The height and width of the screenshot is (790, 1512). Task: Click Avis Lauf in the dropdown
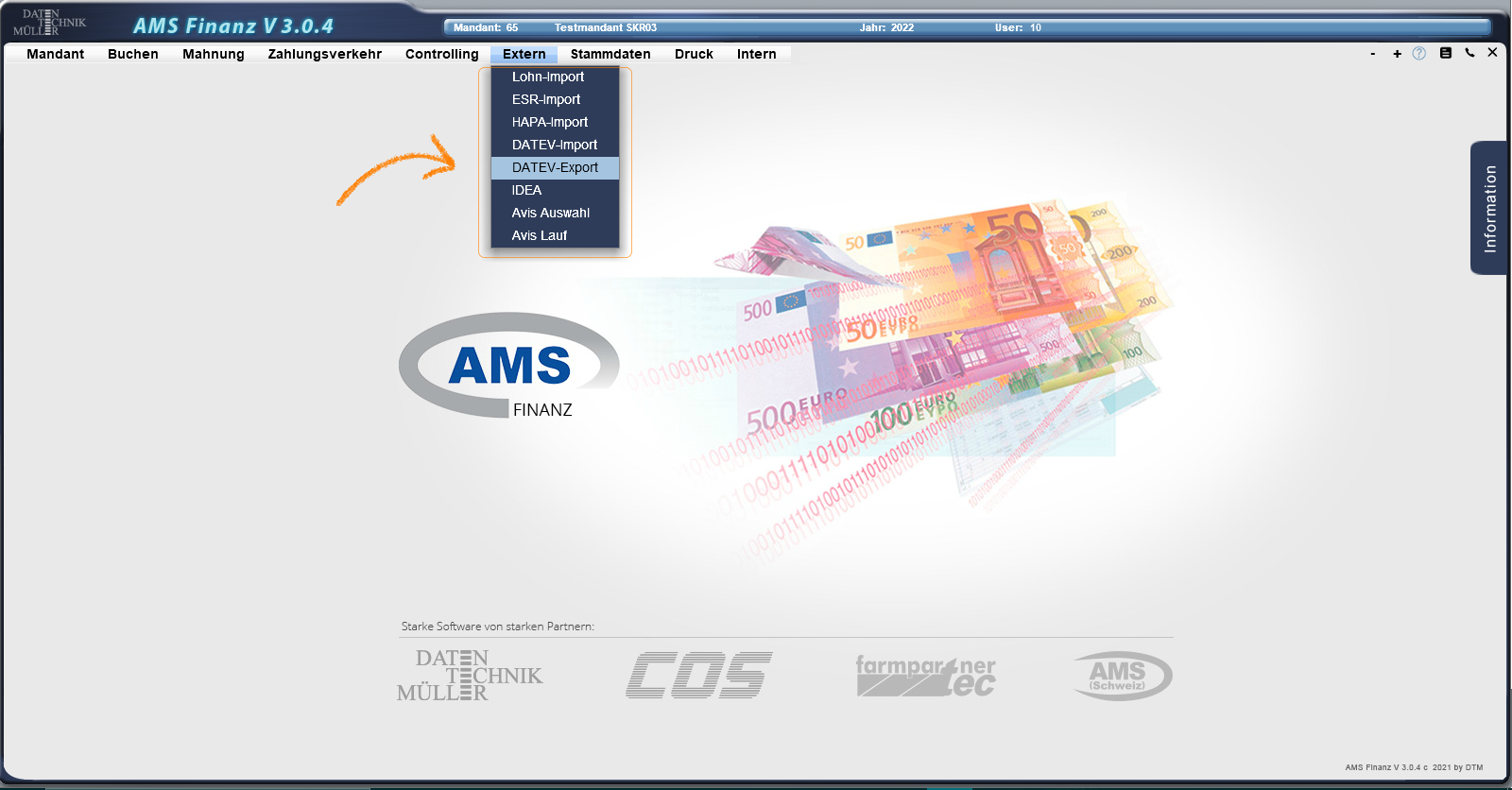[x=540, y=235]
